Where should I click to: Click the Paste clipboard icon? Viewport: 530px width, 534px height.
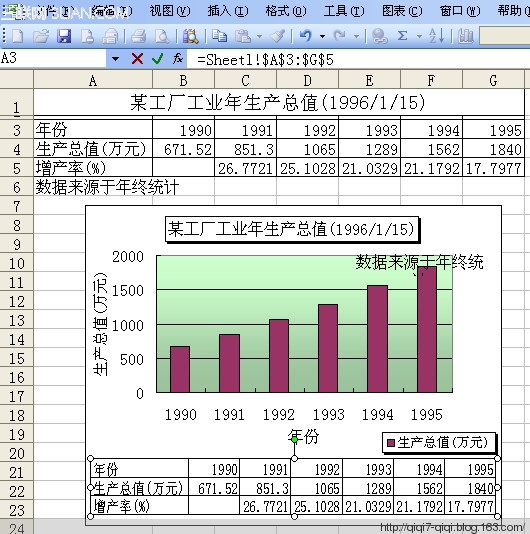243,36
